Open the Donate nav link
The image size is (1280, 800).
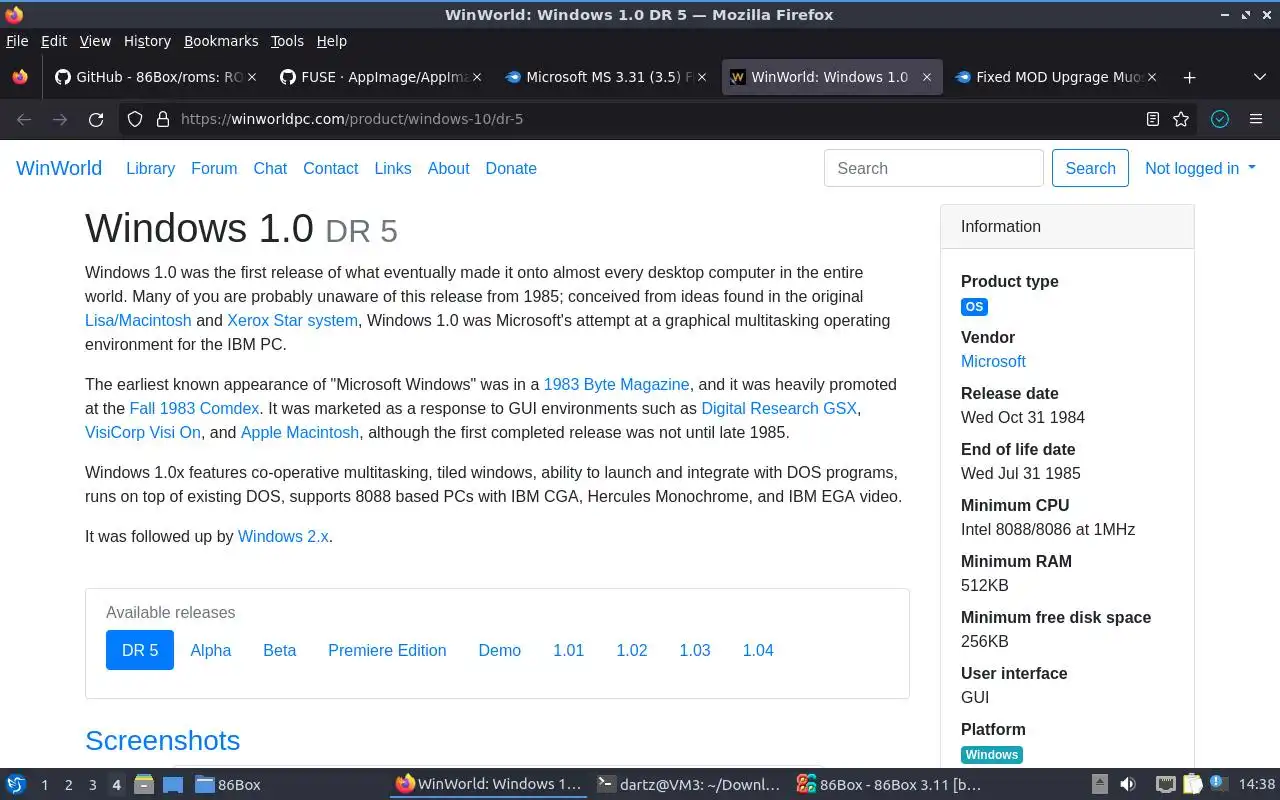tap(511, 168)
